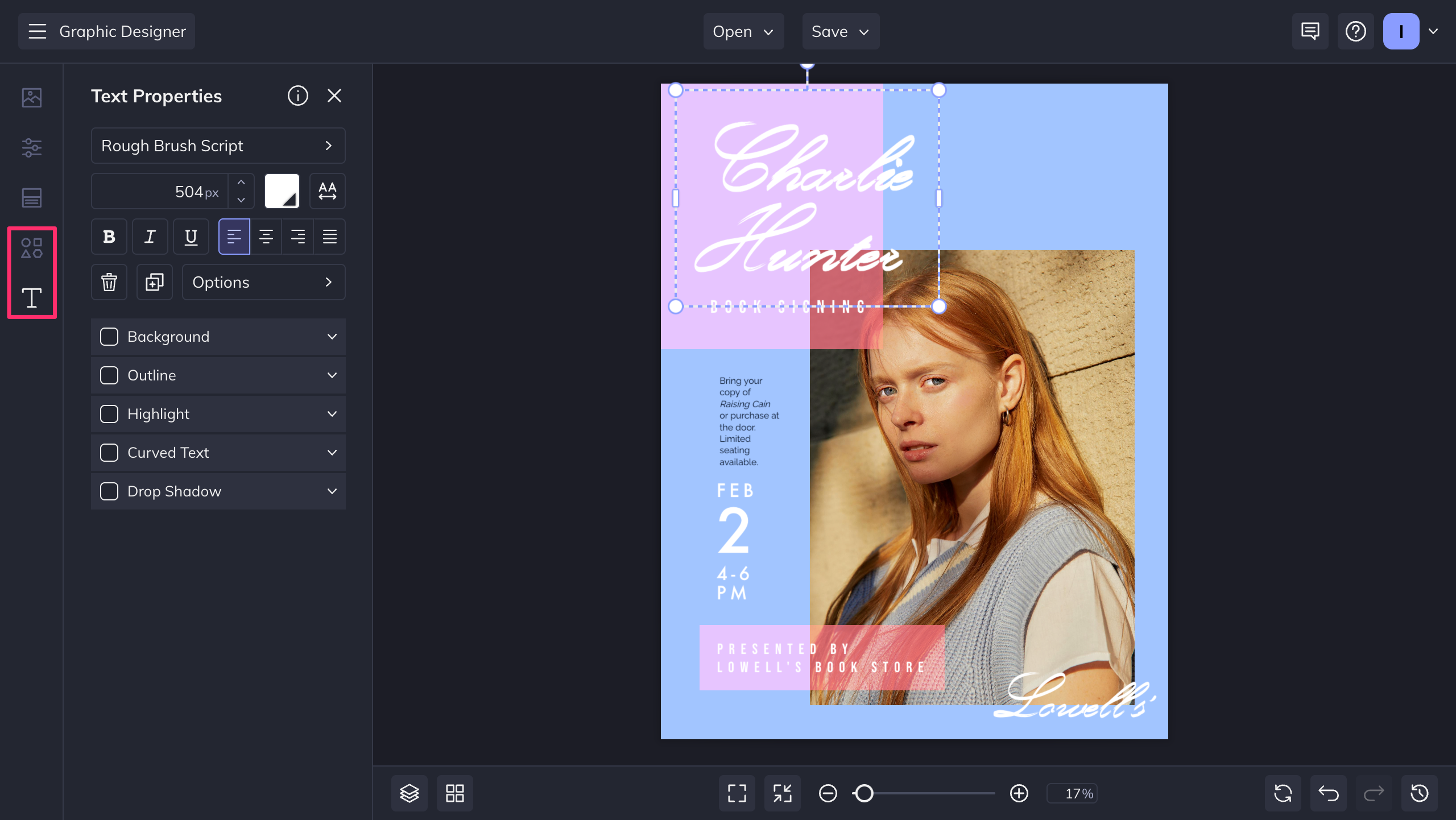1456x820 pixels.
Task: Open the Open dropdown menu
Action: tap(743, 31)
